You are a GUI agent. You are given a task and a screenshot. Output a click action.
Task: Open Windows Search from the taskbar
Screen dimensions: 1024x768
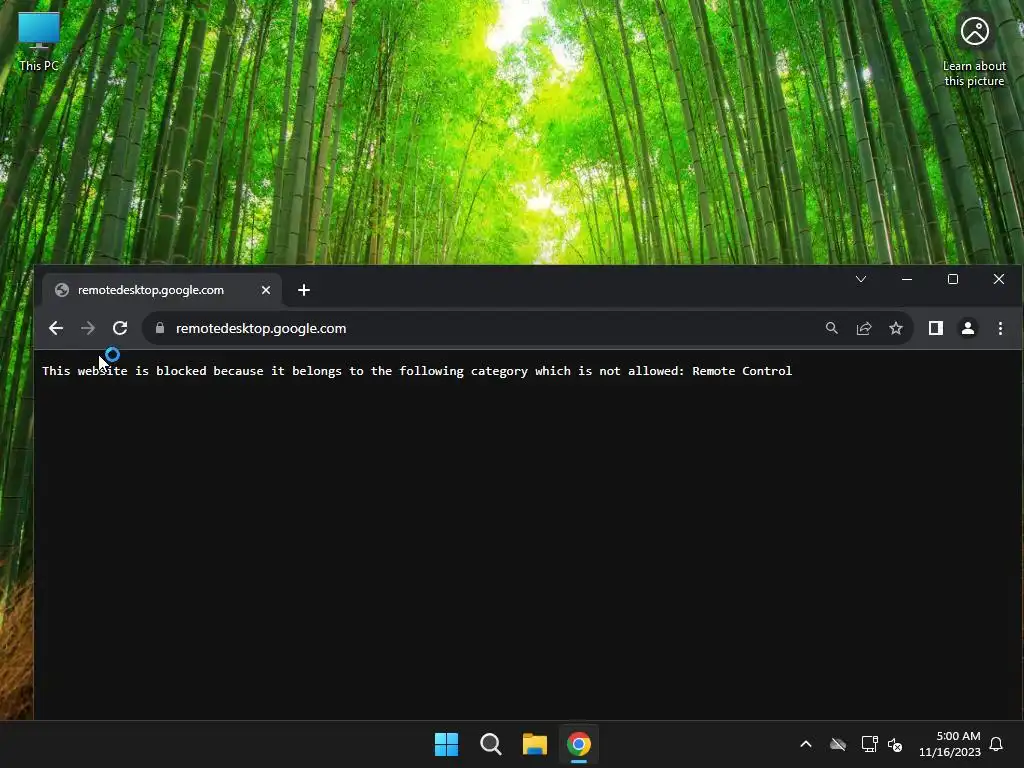pyautogui.click(x=490, y=744)
